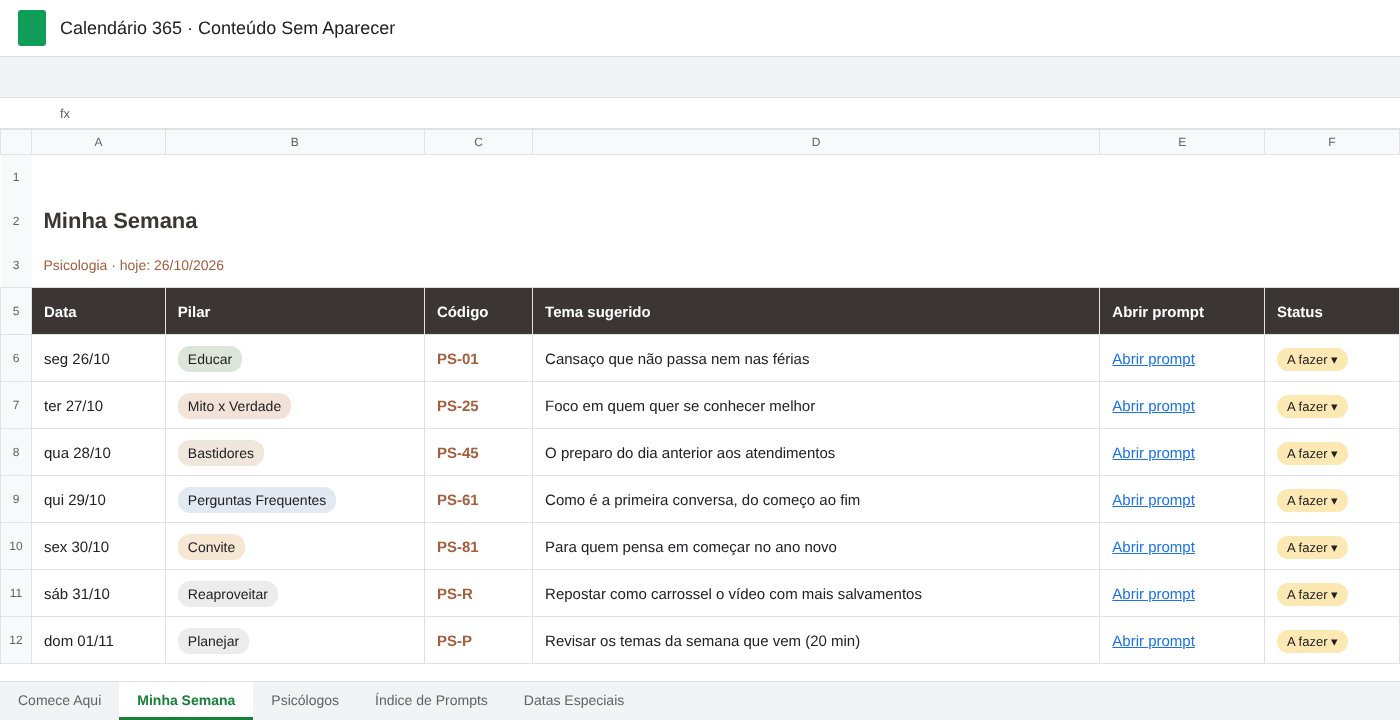Click the Status column header cell

[1332, 311]
